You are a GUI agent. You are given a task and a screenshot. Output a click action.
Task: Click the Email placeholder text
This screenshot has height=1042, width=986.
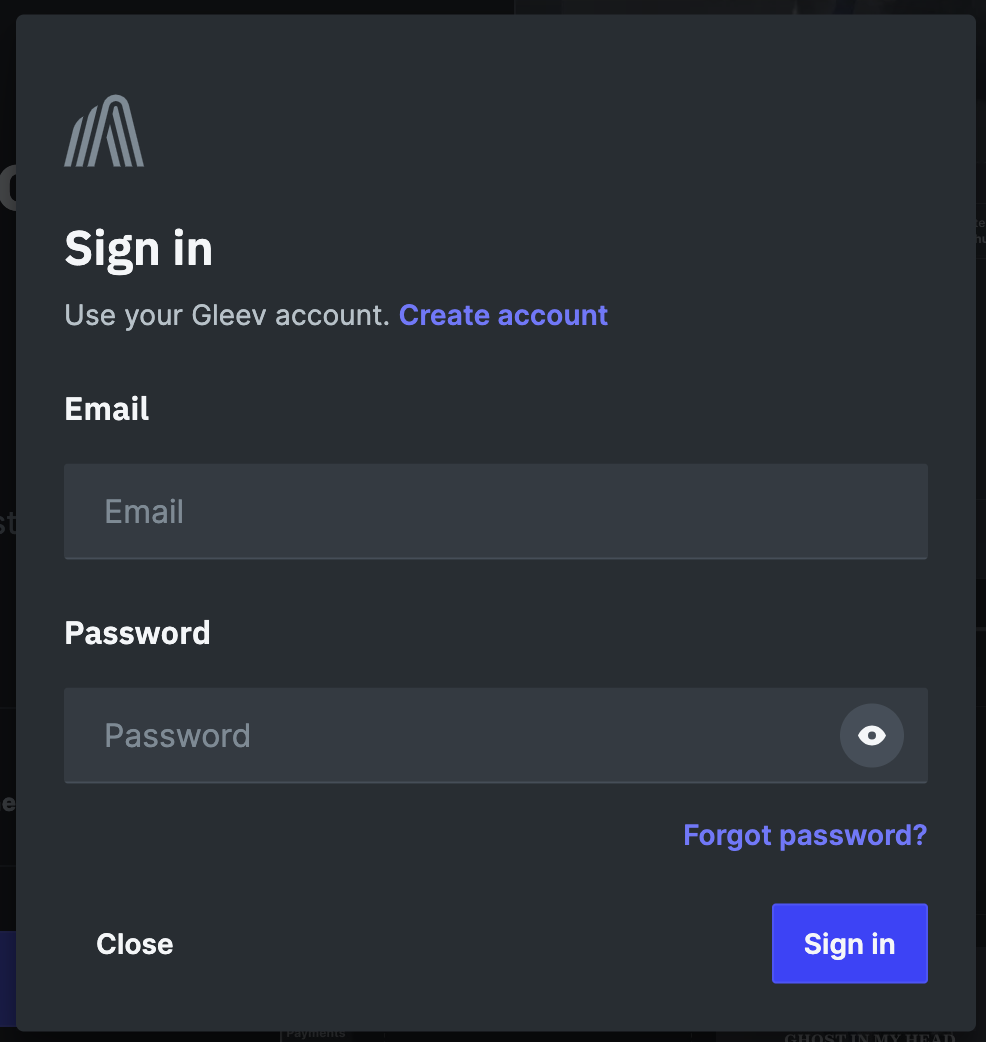(x=144, y=511)
